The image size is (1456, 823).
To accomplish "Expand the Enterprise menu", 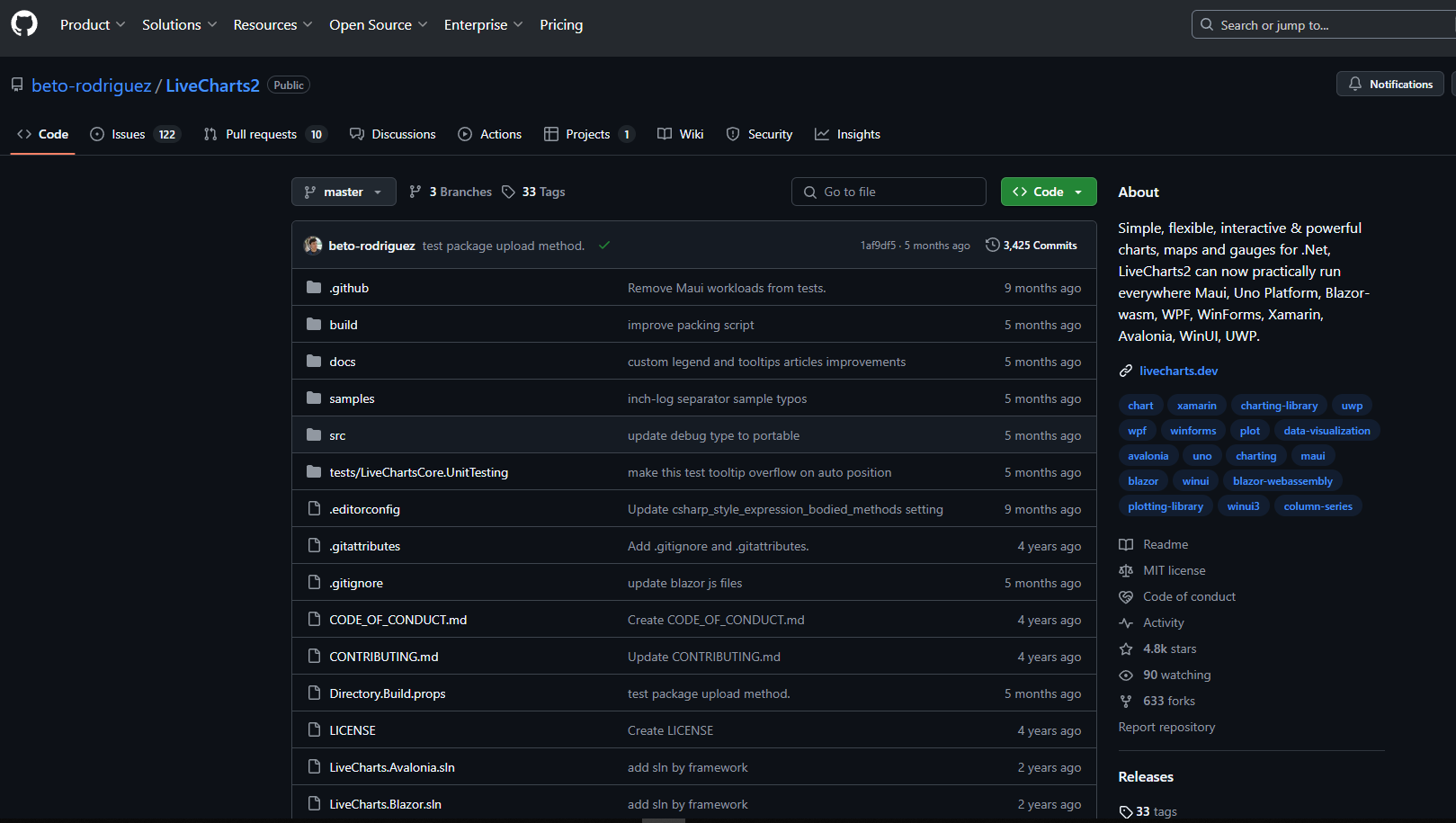I will click(x=484, y=24).
